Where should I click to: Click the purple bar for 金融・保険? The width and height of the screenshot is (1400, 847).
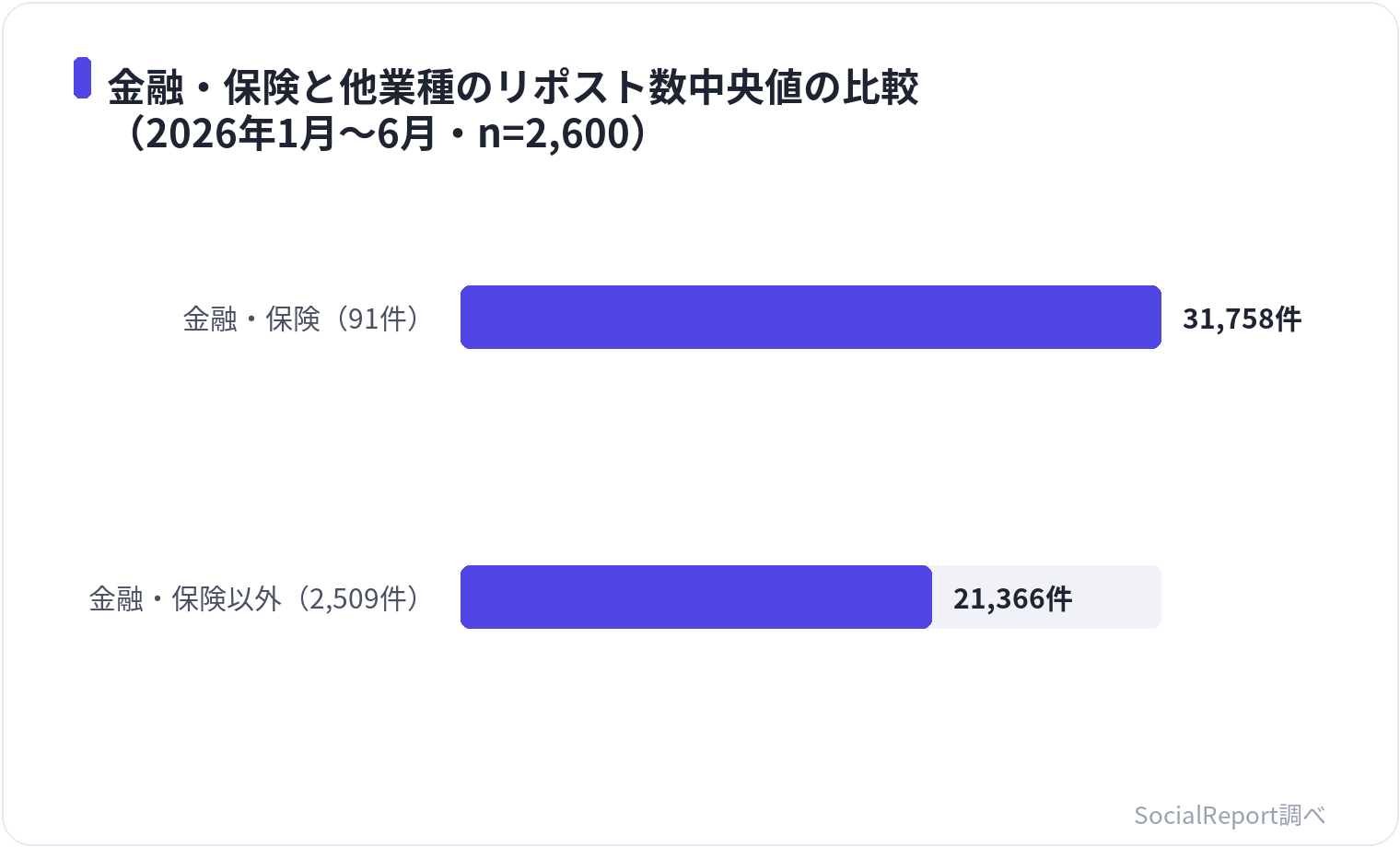pos(811,318)
